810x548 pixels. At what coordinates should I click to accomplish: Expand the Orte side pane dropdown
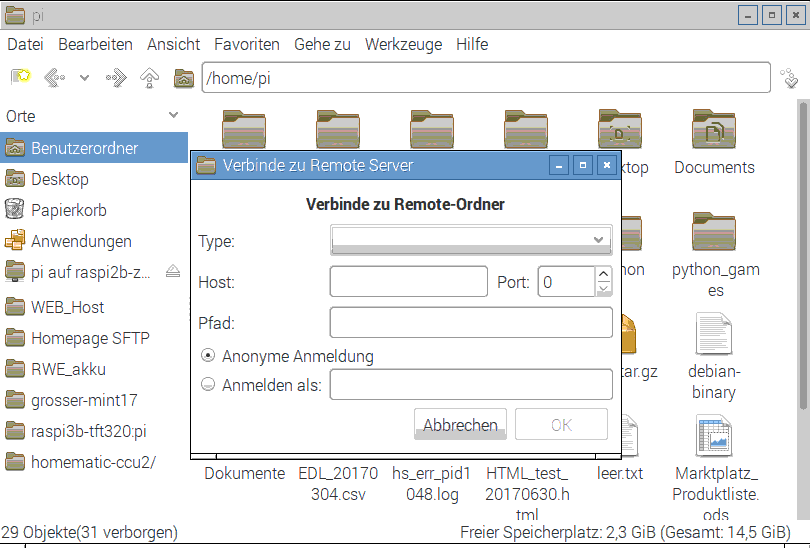coord(174,116)
